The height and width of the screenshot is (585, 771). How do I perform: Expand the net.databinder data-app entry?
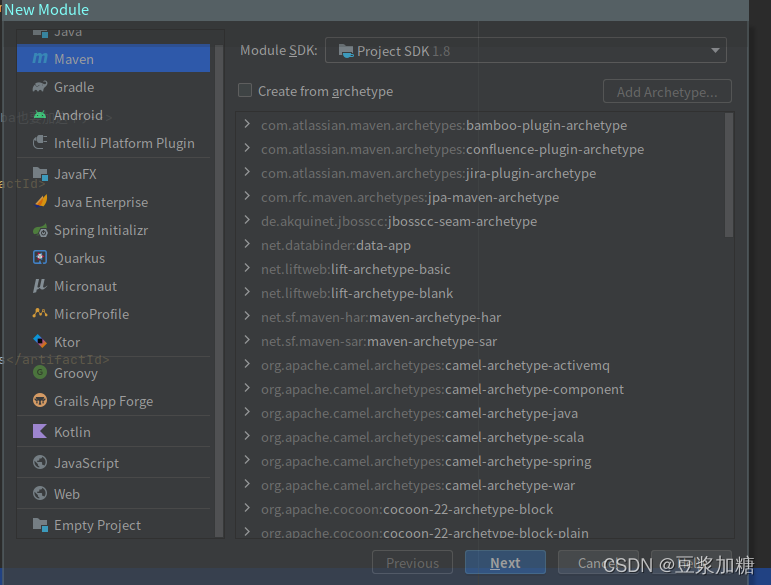[247, 244]
